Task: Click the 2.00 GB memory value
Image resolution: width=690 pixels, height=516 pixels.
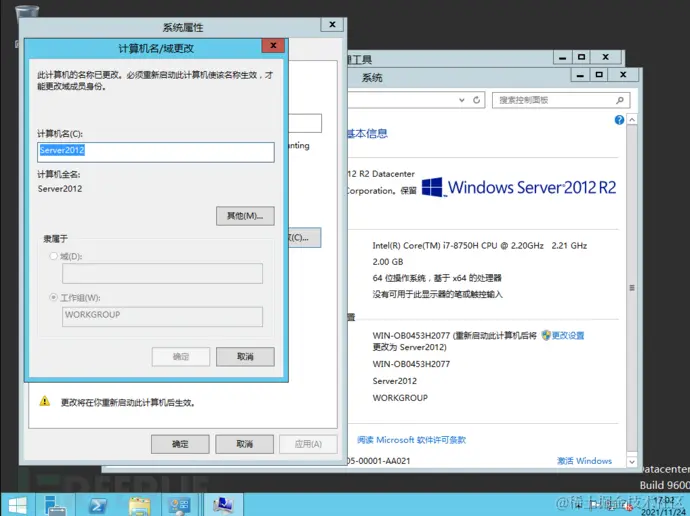Action: [x=388, y=262]
